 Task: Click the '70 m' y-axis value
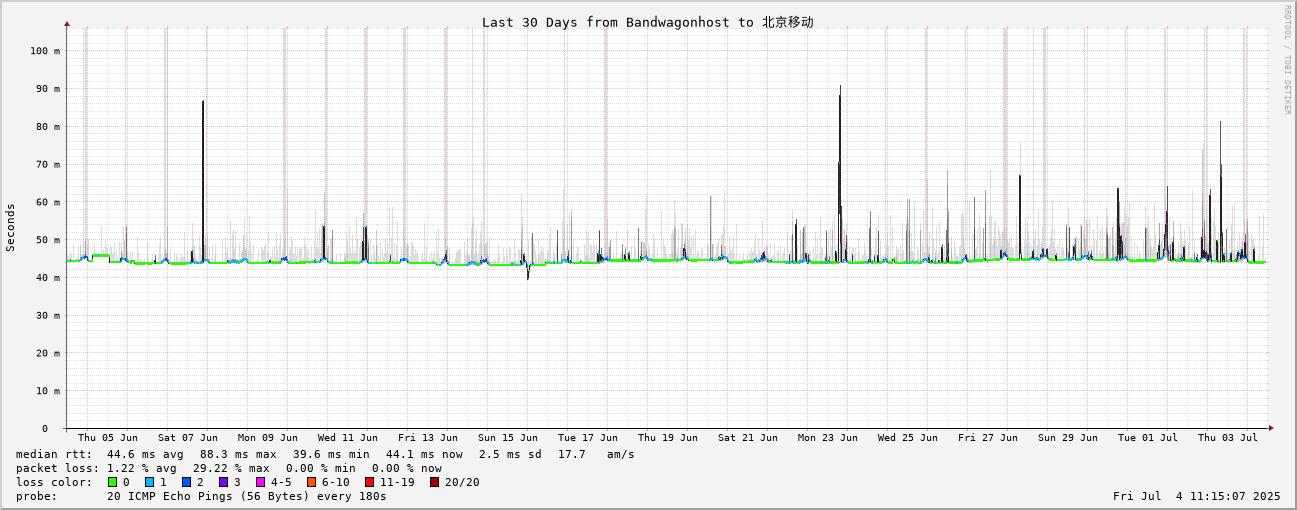pos(46,164)
